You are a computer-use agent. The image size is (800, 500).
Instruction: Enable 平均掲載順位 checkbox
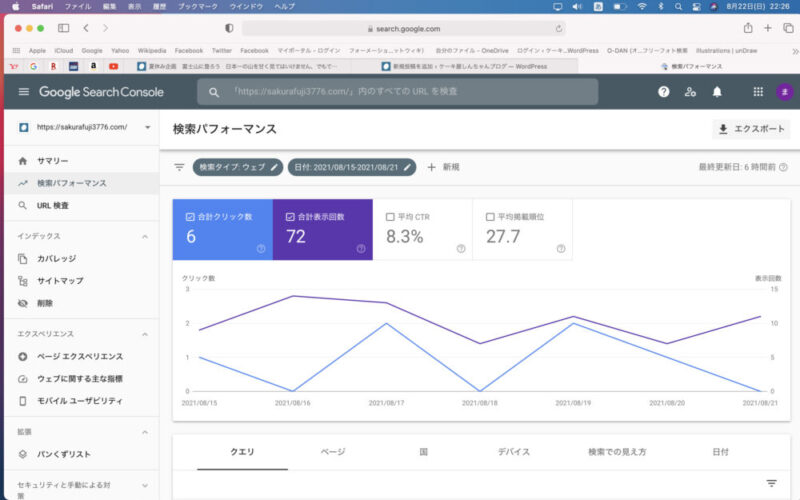click(x=490, y=217)
